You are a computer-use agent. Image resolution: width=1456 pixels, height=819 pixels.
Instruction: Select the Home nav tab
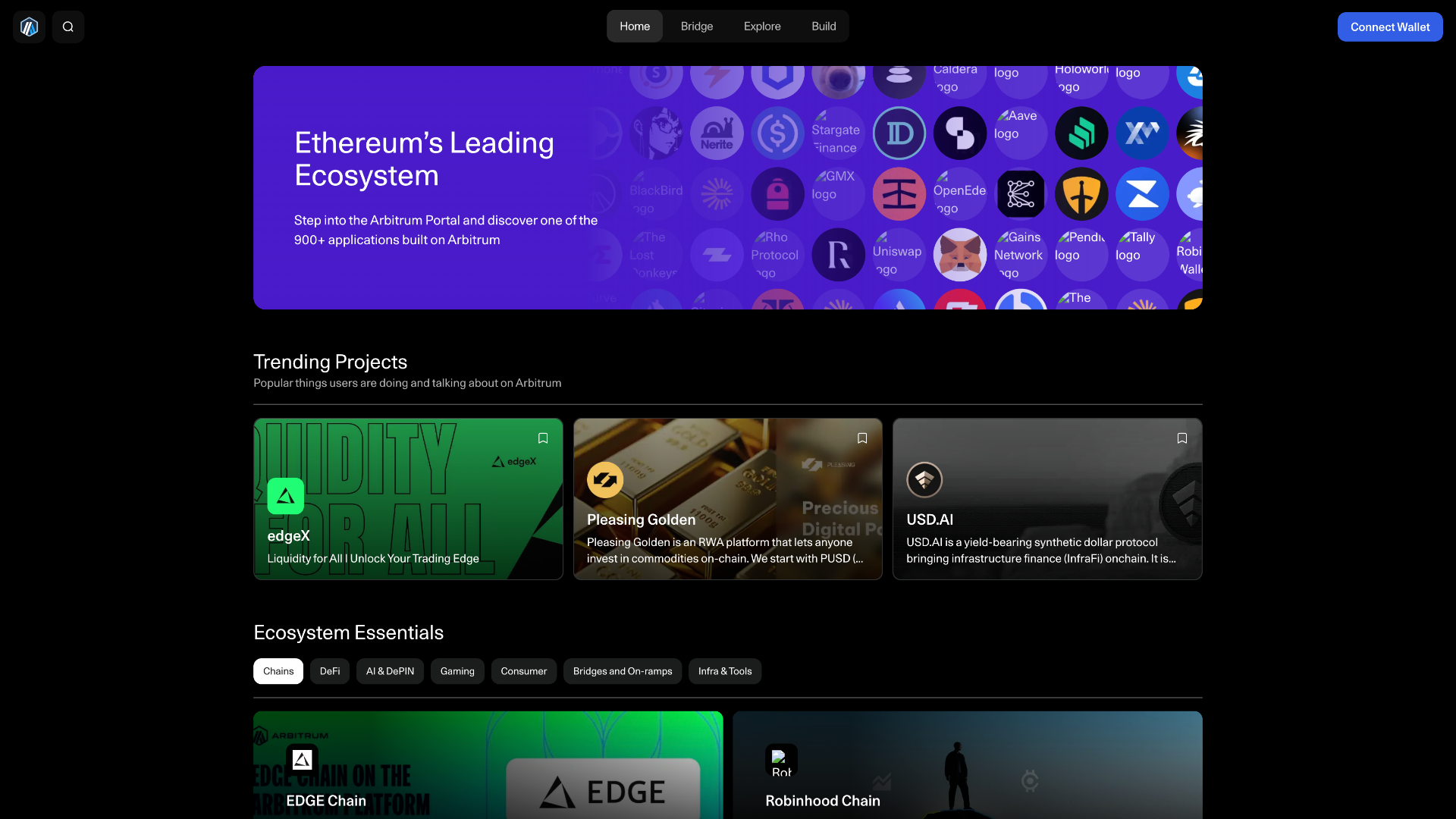coord(635,27)
